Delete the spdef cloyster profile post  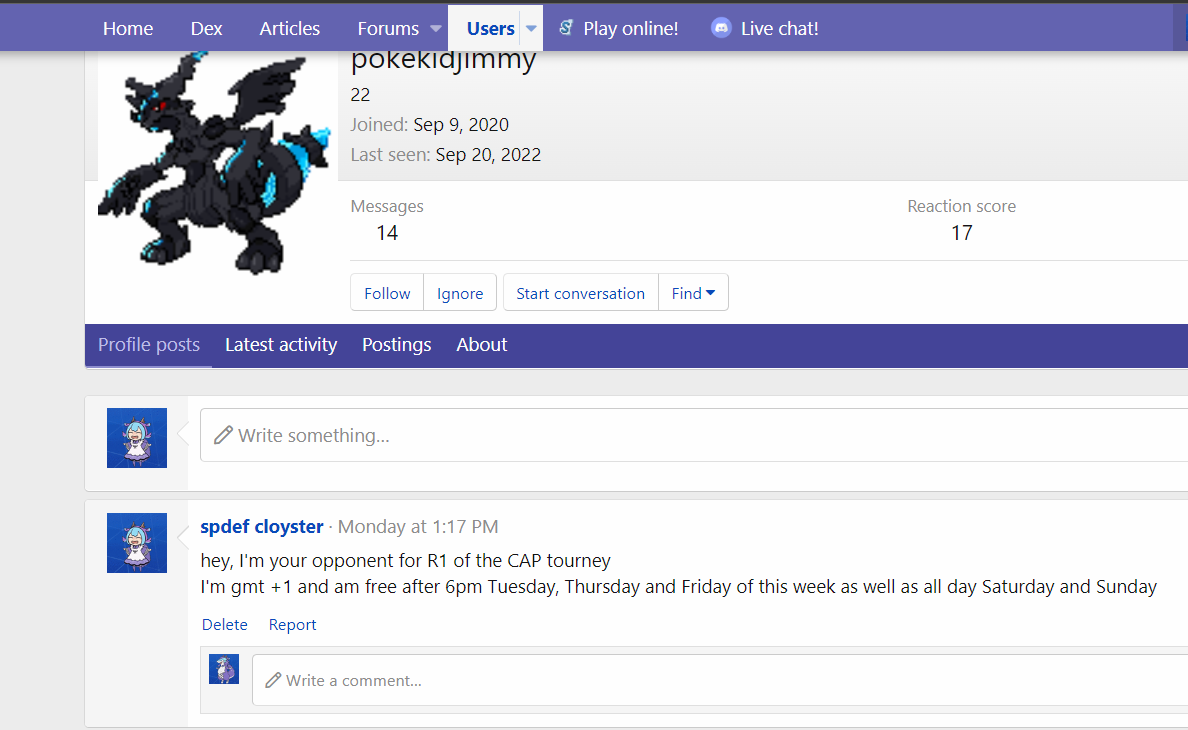tap(224, 625)
